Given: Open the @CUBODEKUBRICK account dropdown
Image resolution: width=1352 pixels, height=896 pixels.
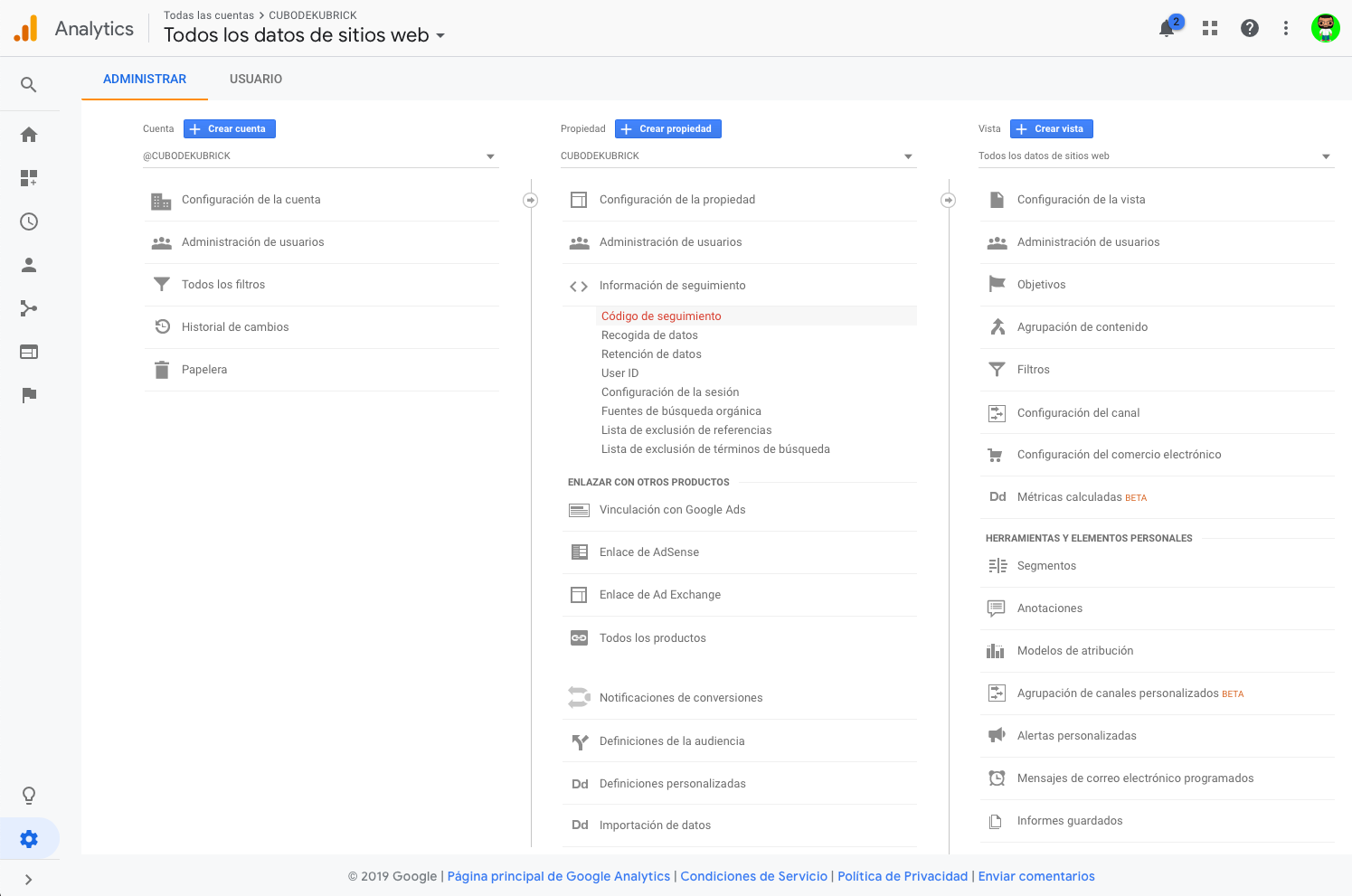Looking at the screenshot, I should click(x=320, y=156).
